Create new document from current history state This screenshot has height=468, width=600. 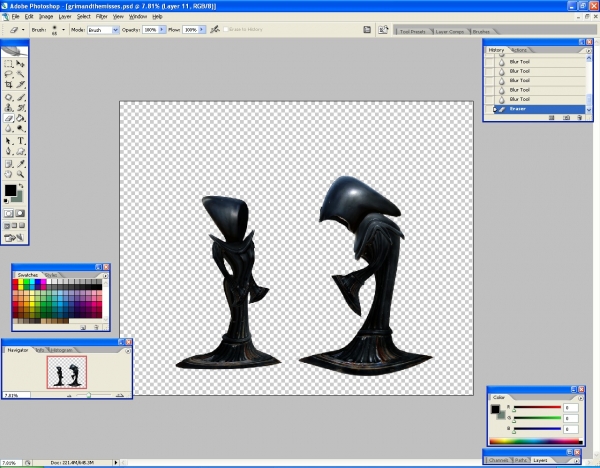[x=551, y=118]
